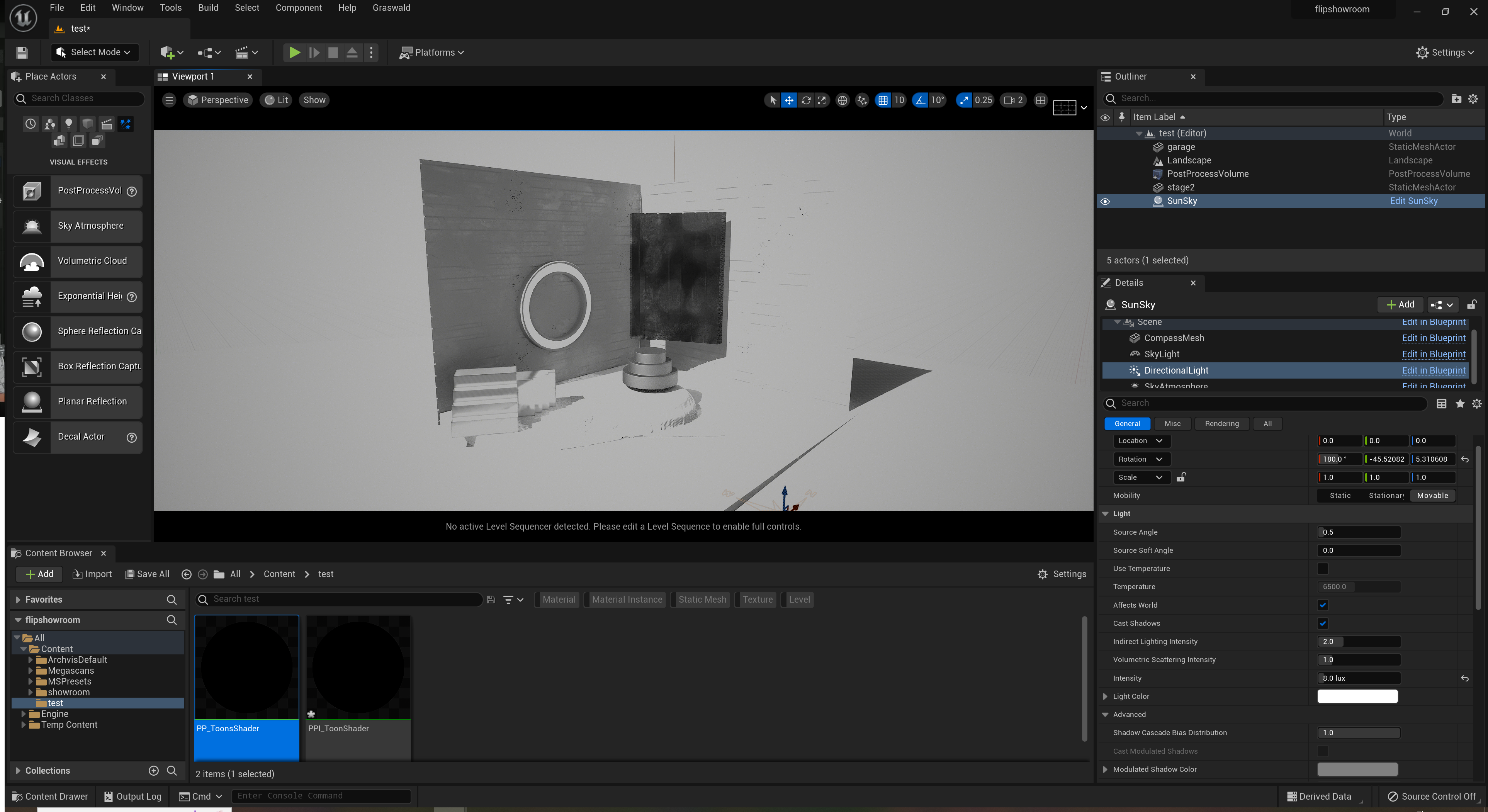
Task: Click Edit in Blueprint link for SkyLight
Action: click(1433, 354)
